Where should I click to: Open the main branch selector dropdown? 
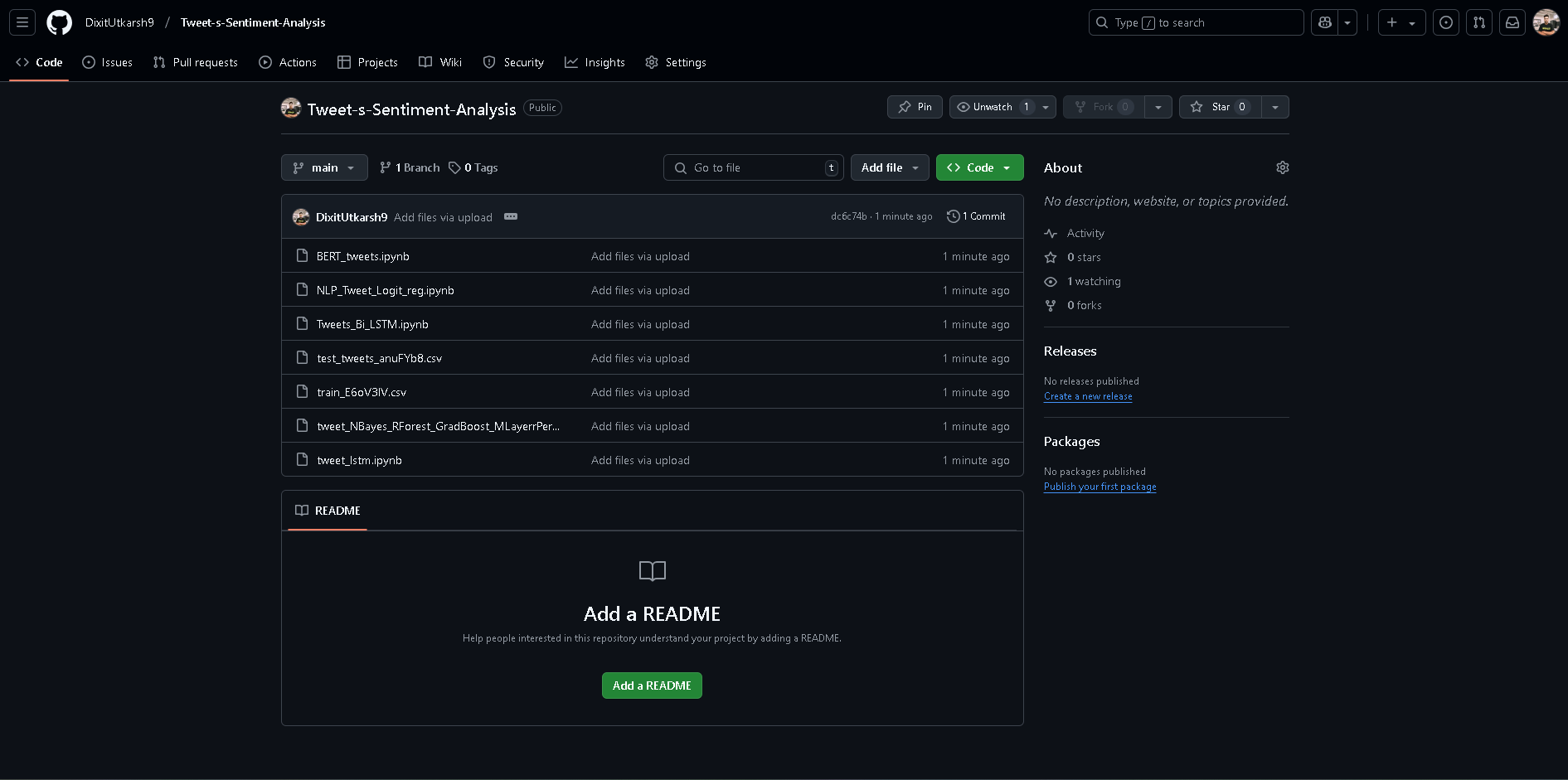(x=324, y=167)
